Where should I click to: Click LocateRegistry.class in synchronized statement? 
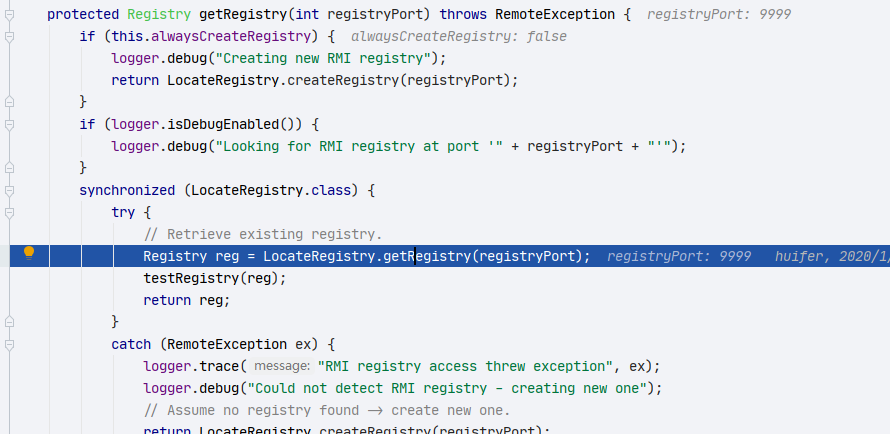pyautogui.click(x=271, y=191)
